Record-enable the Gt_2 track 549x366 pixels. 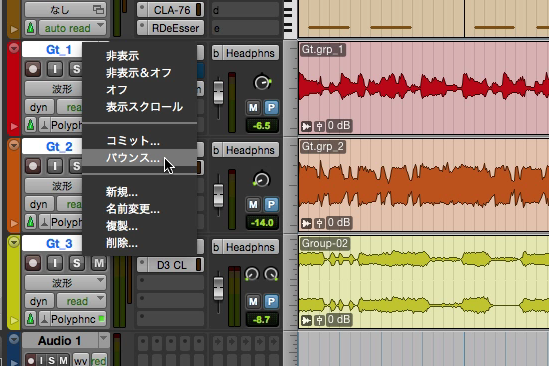click(x=33, y=166)
